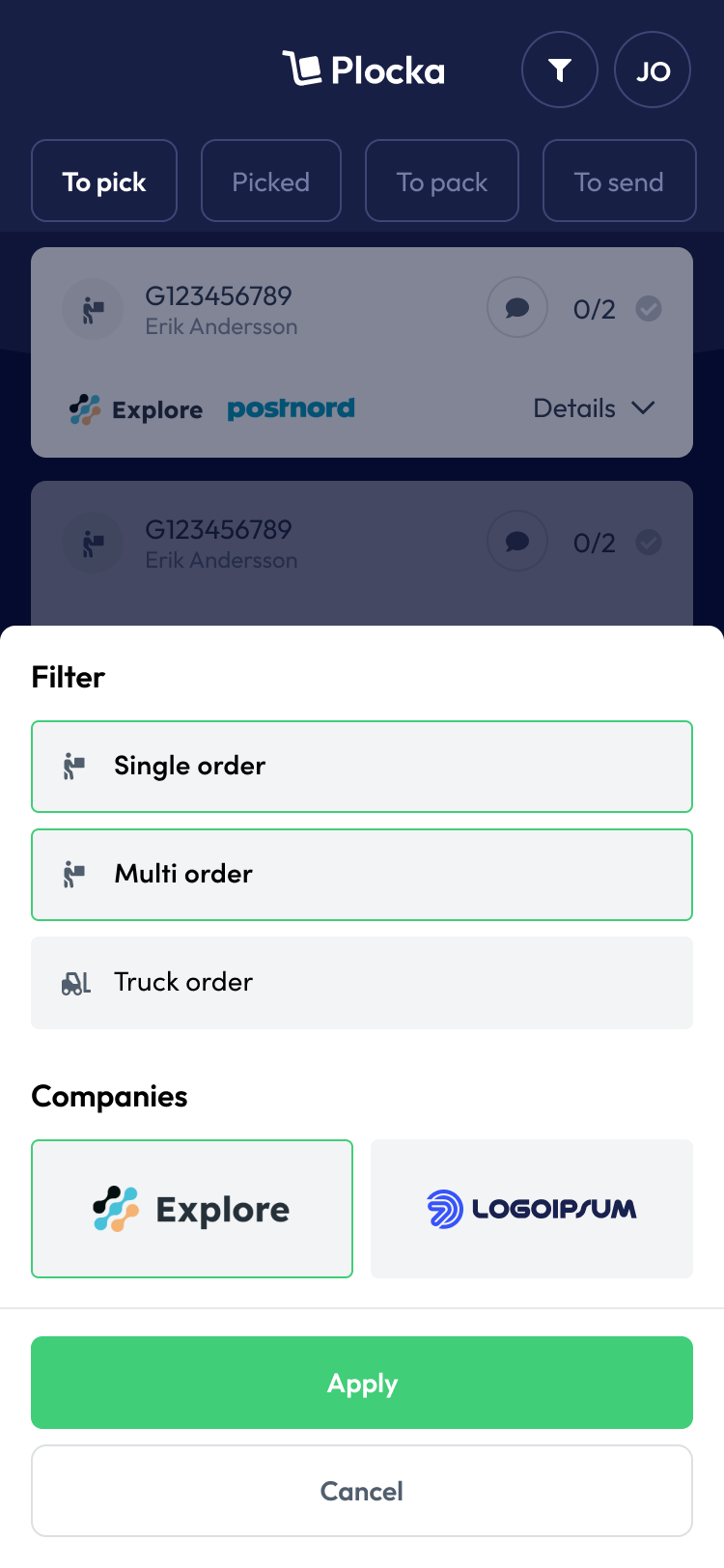Screen dimensions: 724x1568
Task: Cancel the filter sheet
Action: [x=362, y=1491]
